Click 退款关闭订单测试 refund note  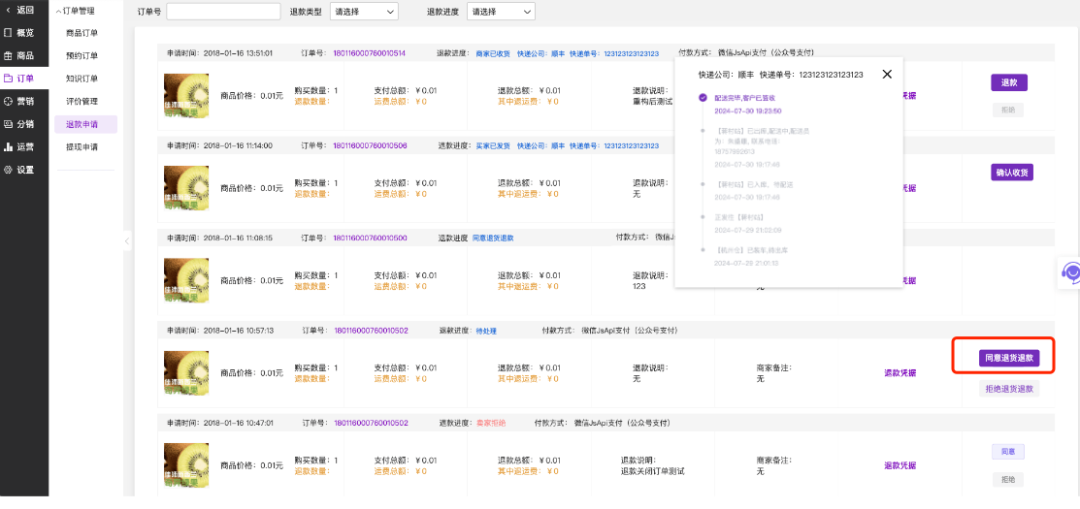[652, 471]
